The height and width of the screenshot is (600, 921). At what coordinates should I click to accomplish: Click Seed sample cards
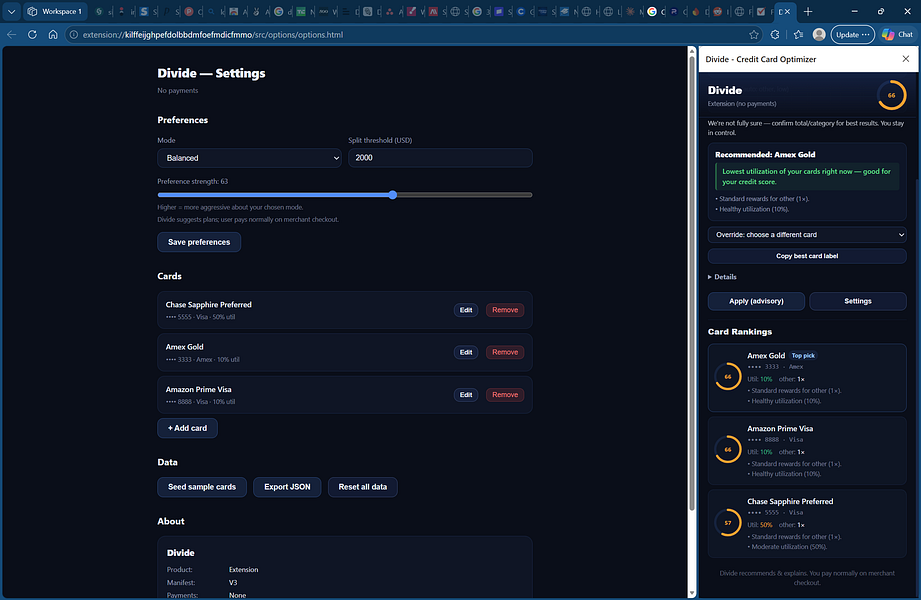pos(201,487)
